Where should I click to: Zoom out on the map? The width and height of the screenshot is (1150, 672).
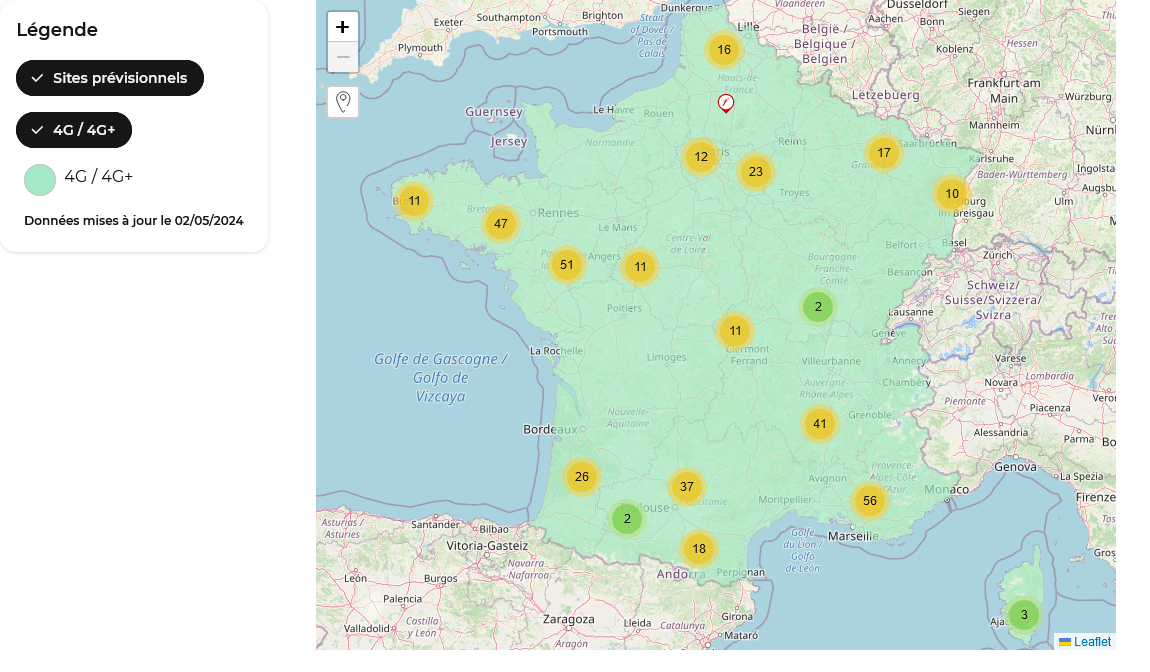tap(343, 57)
